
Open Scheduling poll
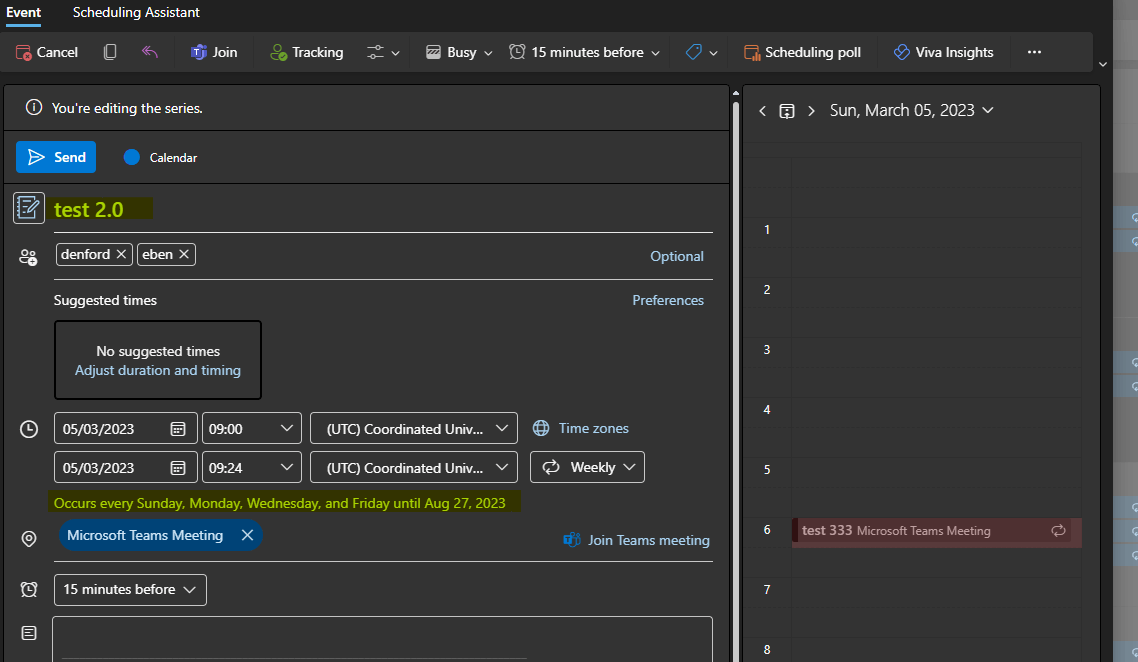tap(803, 52)
